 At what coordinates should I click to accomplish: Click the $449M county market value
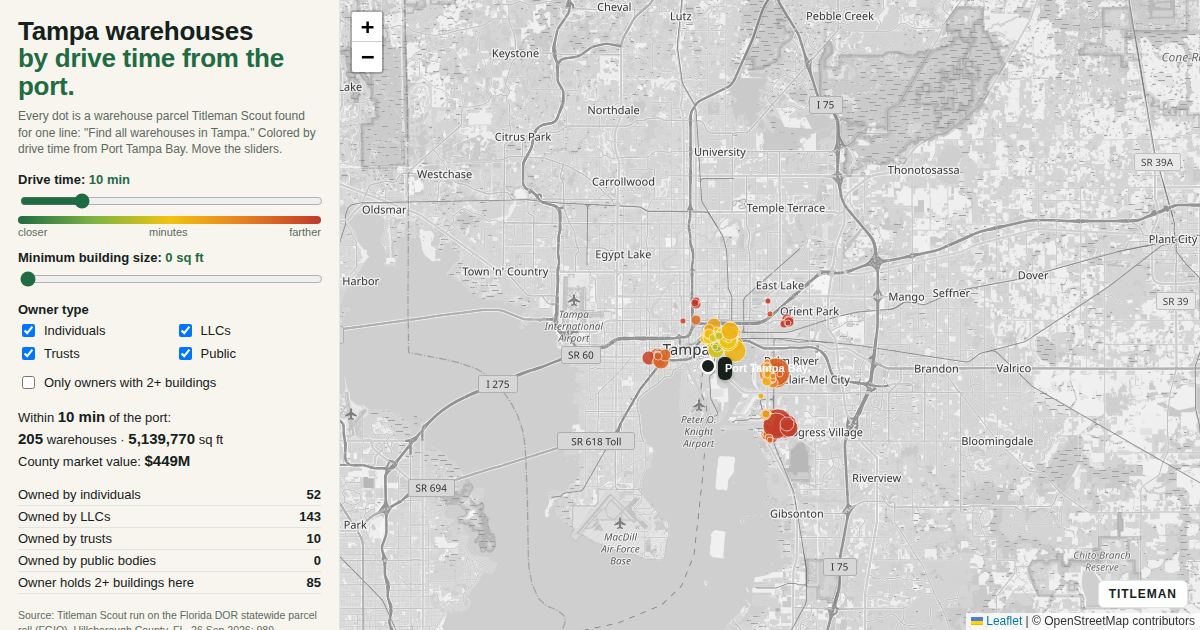[x=167, y=461]
